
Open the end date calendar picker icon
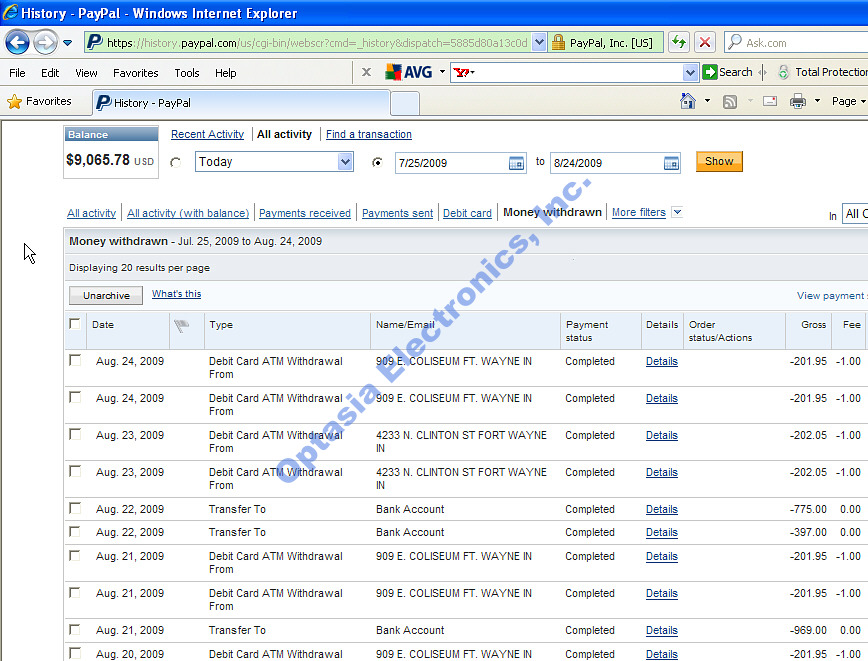point(671,163)
